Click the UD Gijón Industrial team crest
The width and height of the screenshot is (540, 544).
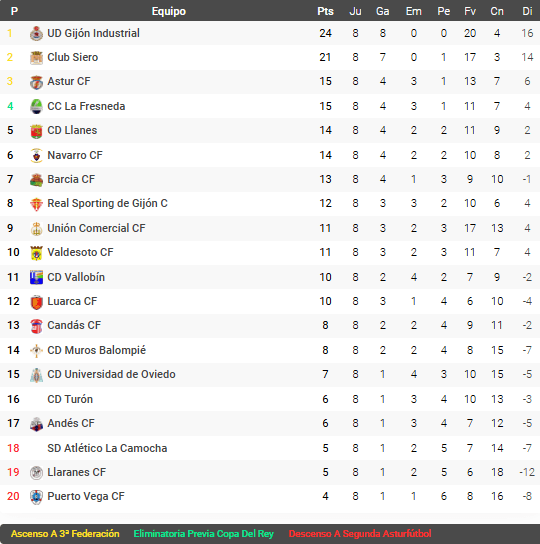36,34
